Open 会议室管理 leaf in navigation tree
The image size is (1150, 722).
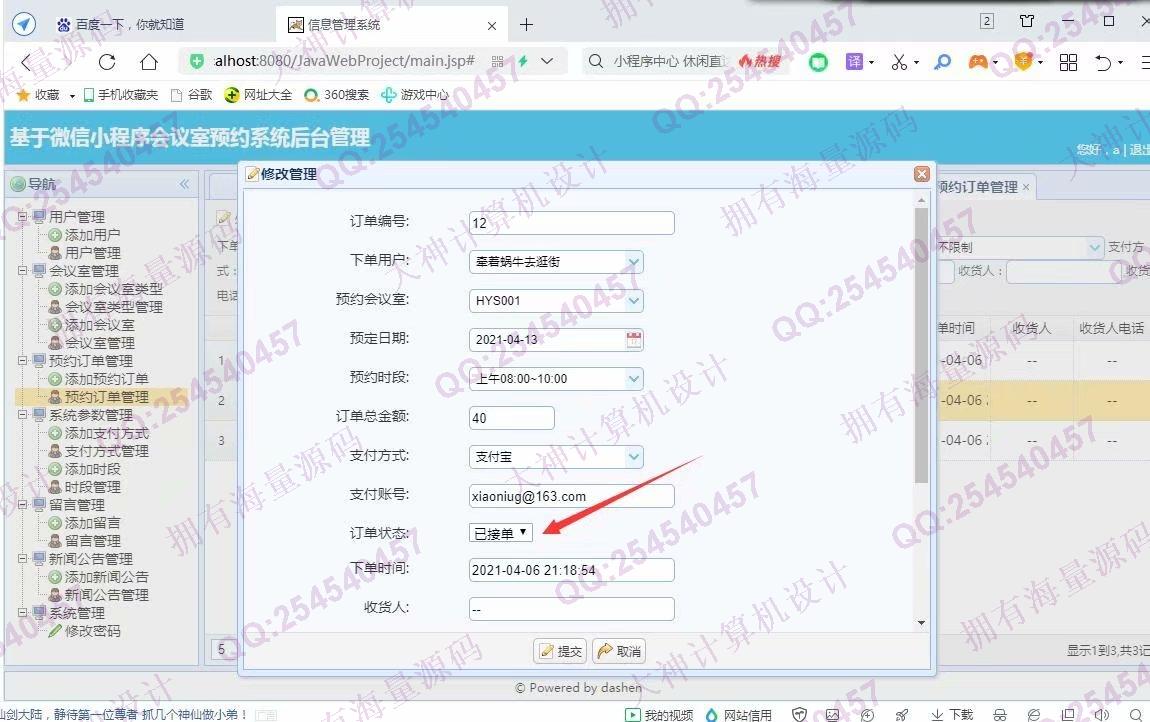92,343
